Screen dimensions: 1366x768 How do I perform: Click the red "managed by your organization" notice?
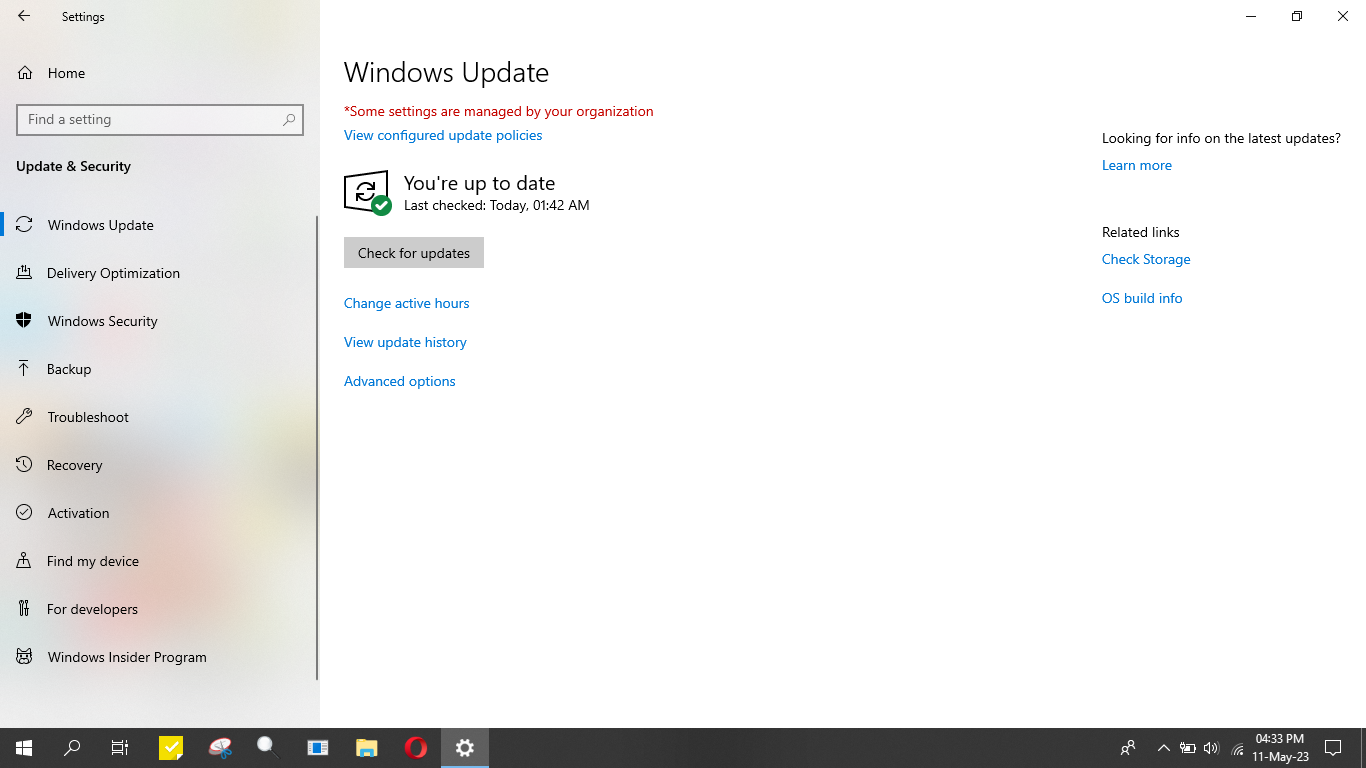click(x=499, y=111)
